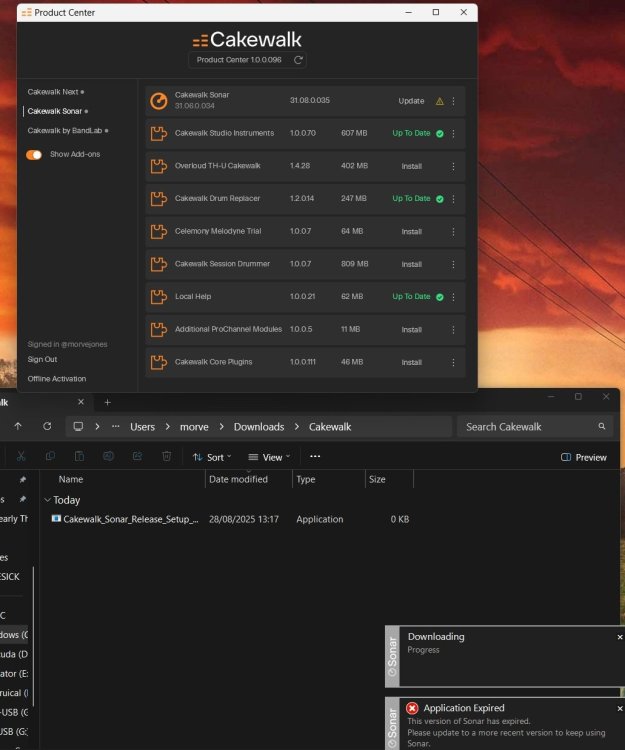Select Cakewalk by BandLab in the sidebar
Screen dimensions: 625x750
tap(67, 131)
